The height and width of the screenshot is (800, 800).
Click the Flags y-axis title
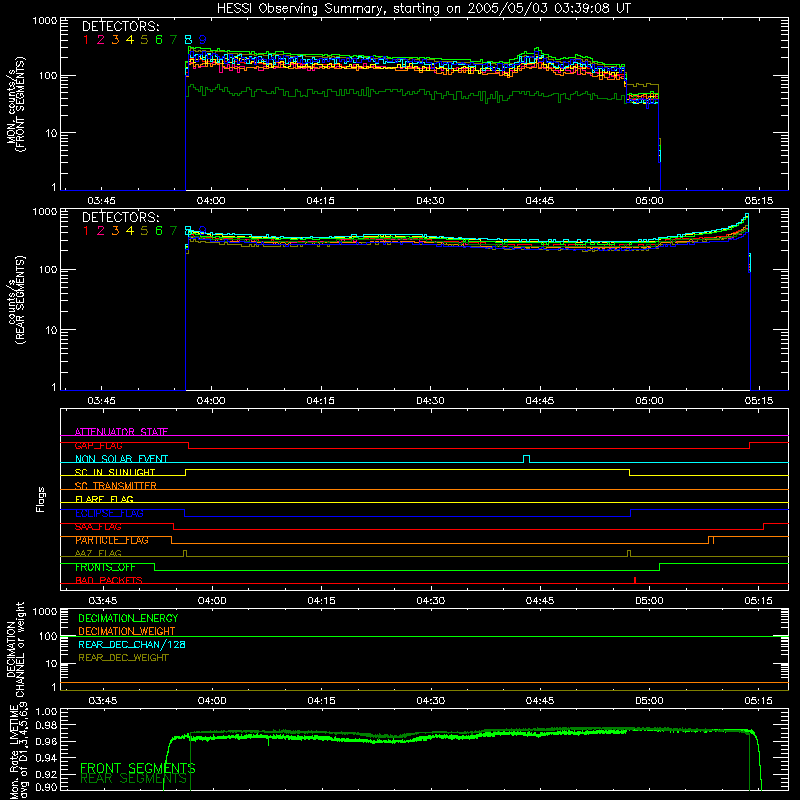[41, 499]
